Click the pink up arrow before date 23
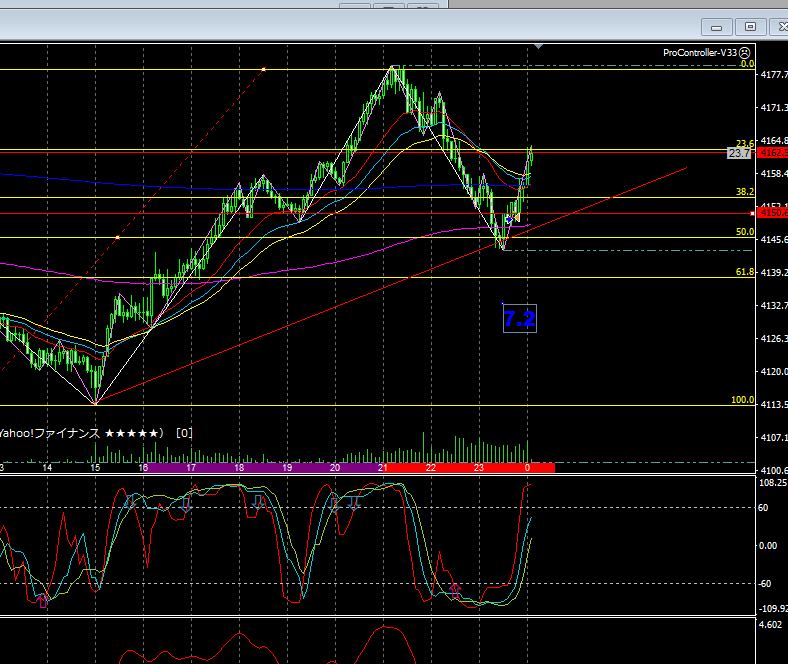788x664 pixels. (455, 591)
